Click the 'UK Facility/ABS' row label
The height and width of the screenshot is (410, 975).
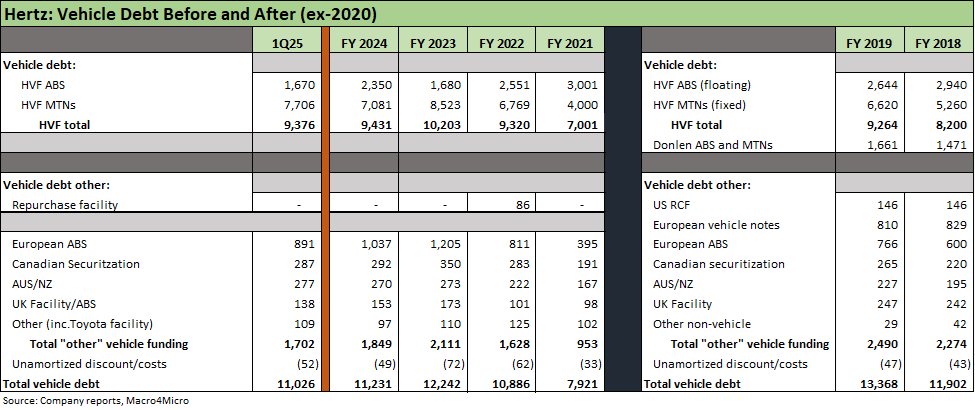point(54,304)
